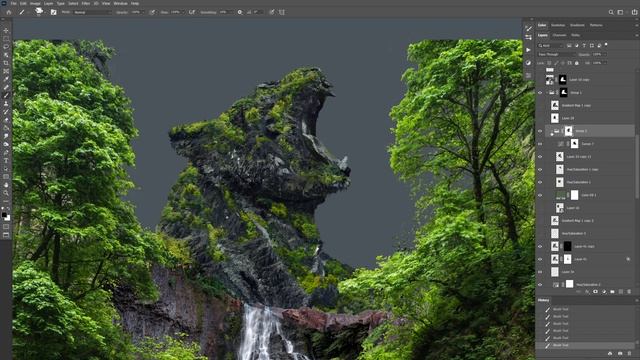This screenshot has width=640, height=360.
Task: Open the Filter menu
Action: [86, 3]
